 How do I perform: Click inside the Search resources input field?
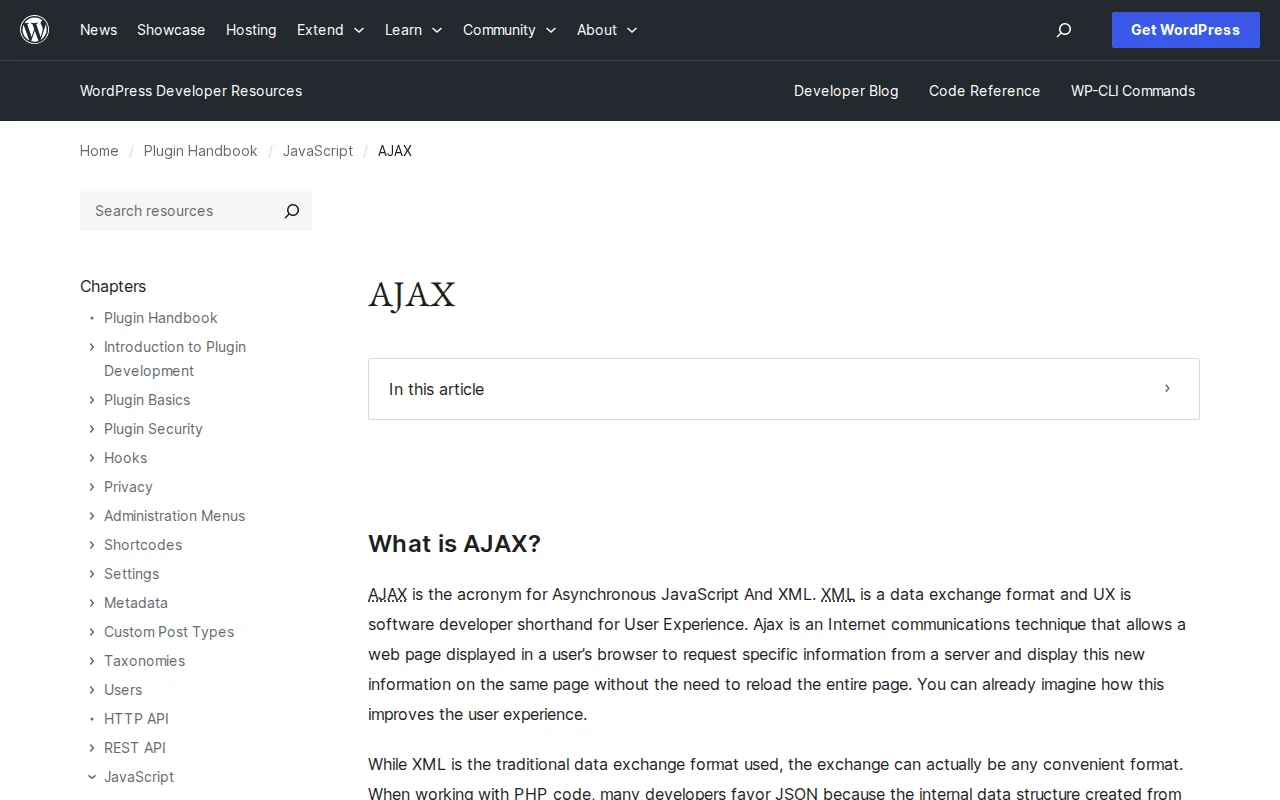pos(170,211)
